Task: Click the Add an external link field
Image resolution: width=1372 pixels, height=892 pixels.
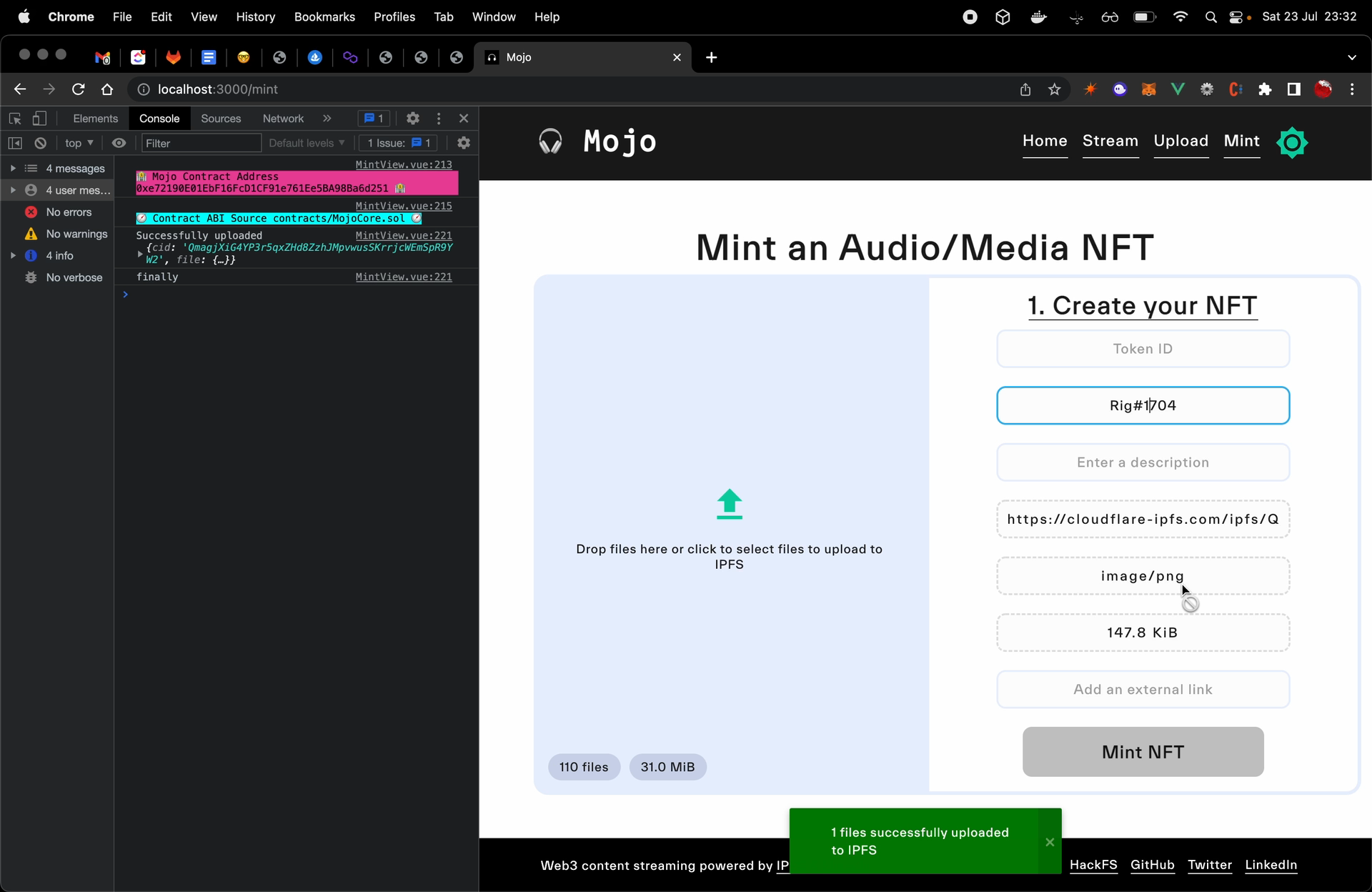Action: (x=1143, y=690)
